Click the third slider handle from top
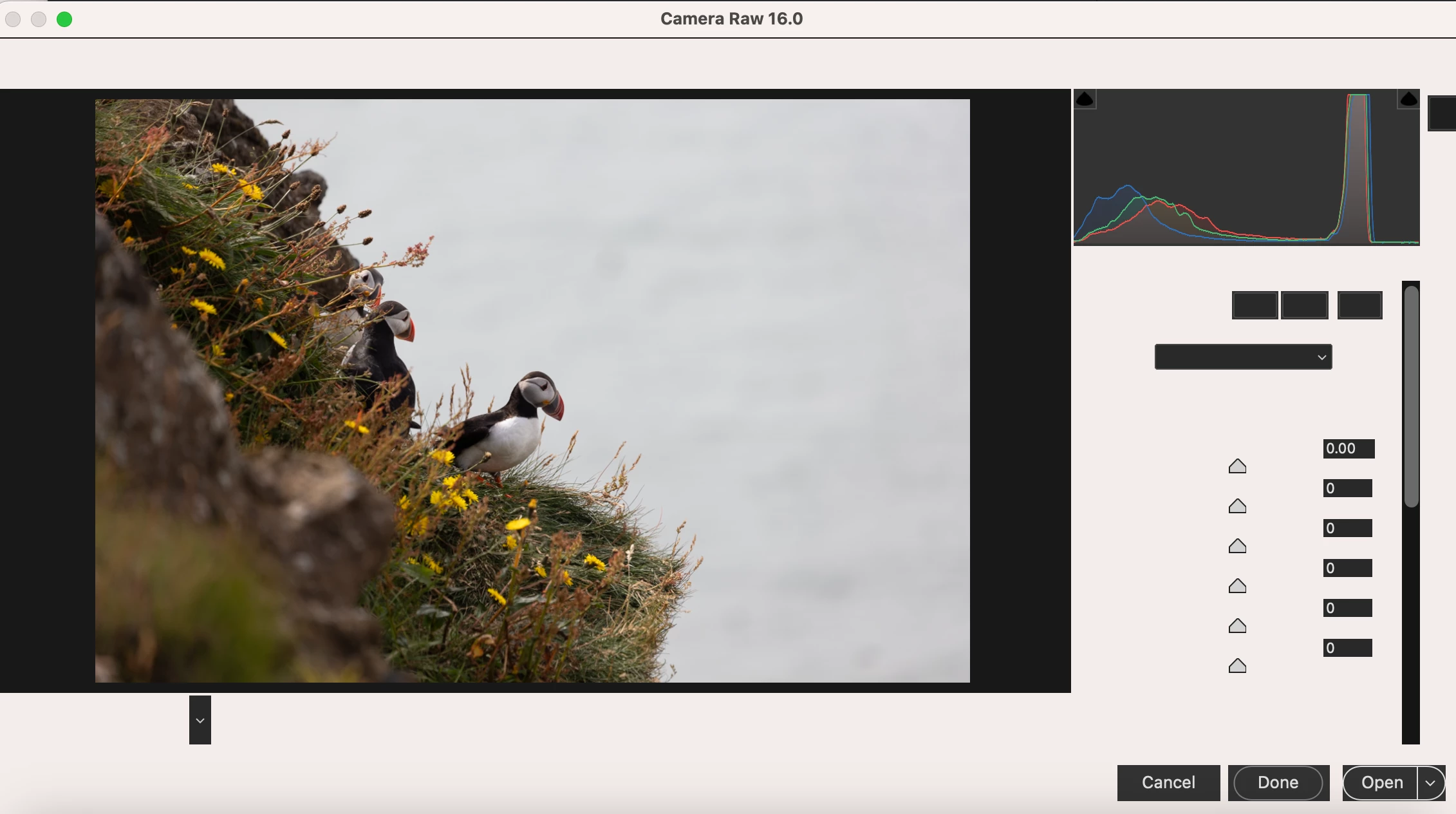Screen dimensions: 1456x814 point(1237,546)
